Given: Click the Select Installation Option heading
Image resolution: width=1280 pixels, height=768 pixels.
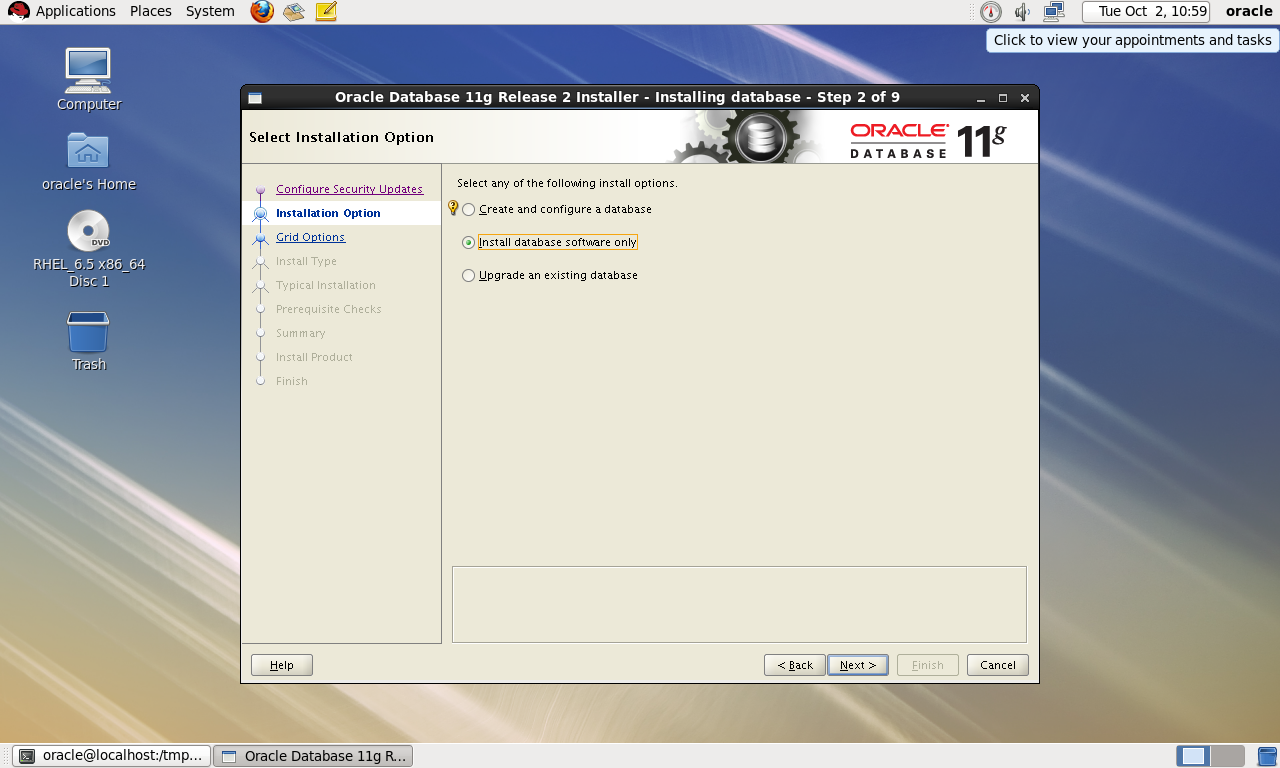Looking at the screenshot, I should click(x=341, y=137).
